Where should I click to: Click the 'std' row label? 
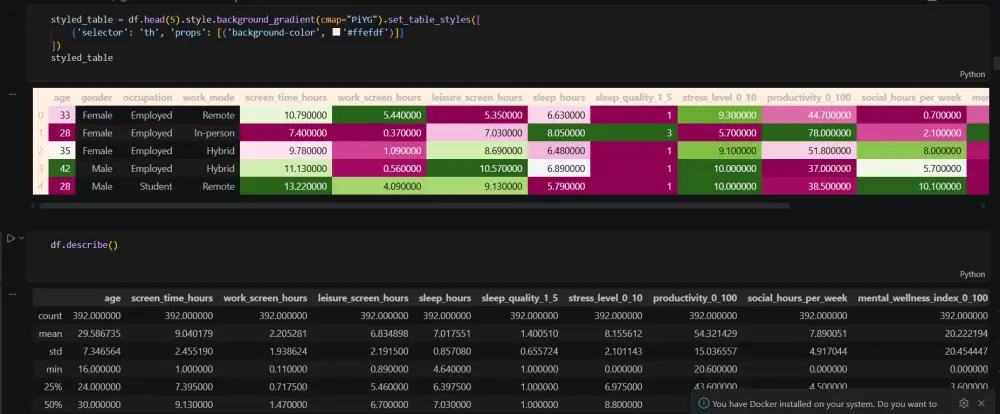55,351
